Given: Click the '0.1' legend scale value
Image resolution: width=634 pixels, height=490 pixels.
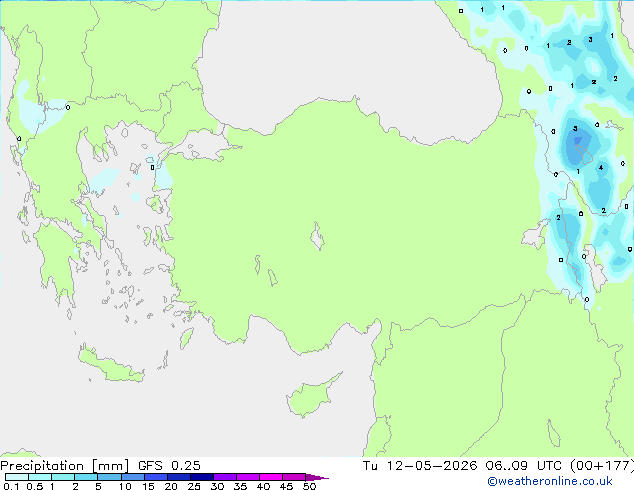Looking at the screenshot, I should [x=11, y=486].
